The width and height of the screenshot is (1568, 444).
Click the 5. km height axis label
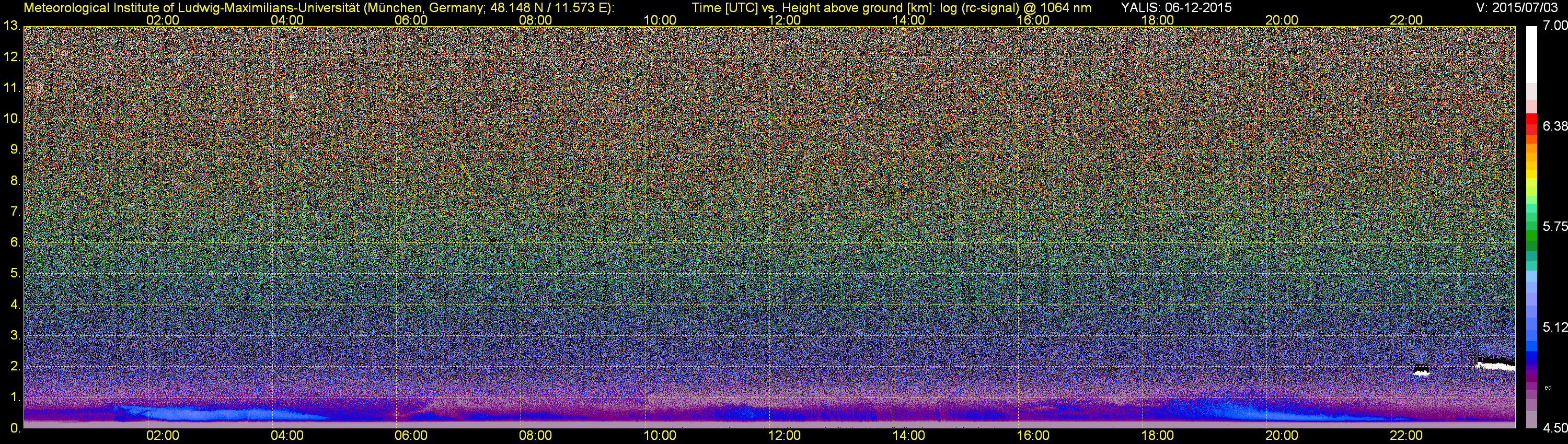pyautogui.click(x=15, y=273)
